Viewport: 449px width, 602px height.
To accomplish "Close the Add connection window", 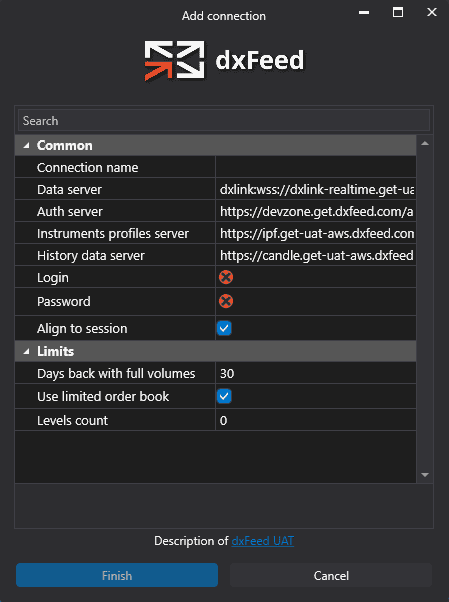I will point(432,13).
